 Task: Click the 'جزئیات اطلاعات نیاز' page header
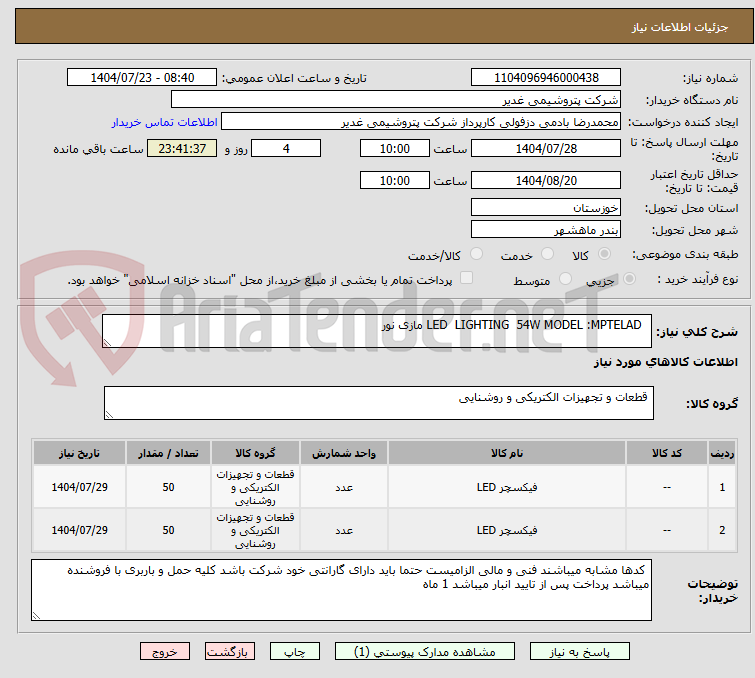679,27
